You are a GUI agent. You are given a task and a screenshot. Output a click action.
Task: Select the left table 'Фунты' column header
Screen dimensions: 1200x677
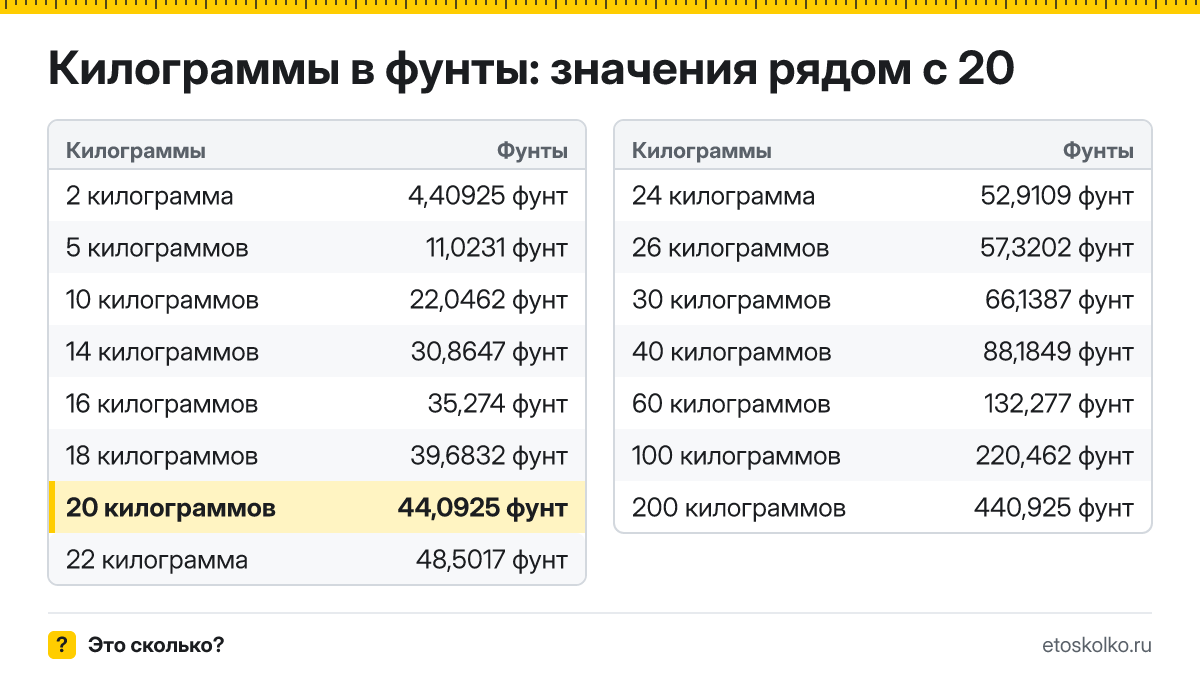coord(533,151)
